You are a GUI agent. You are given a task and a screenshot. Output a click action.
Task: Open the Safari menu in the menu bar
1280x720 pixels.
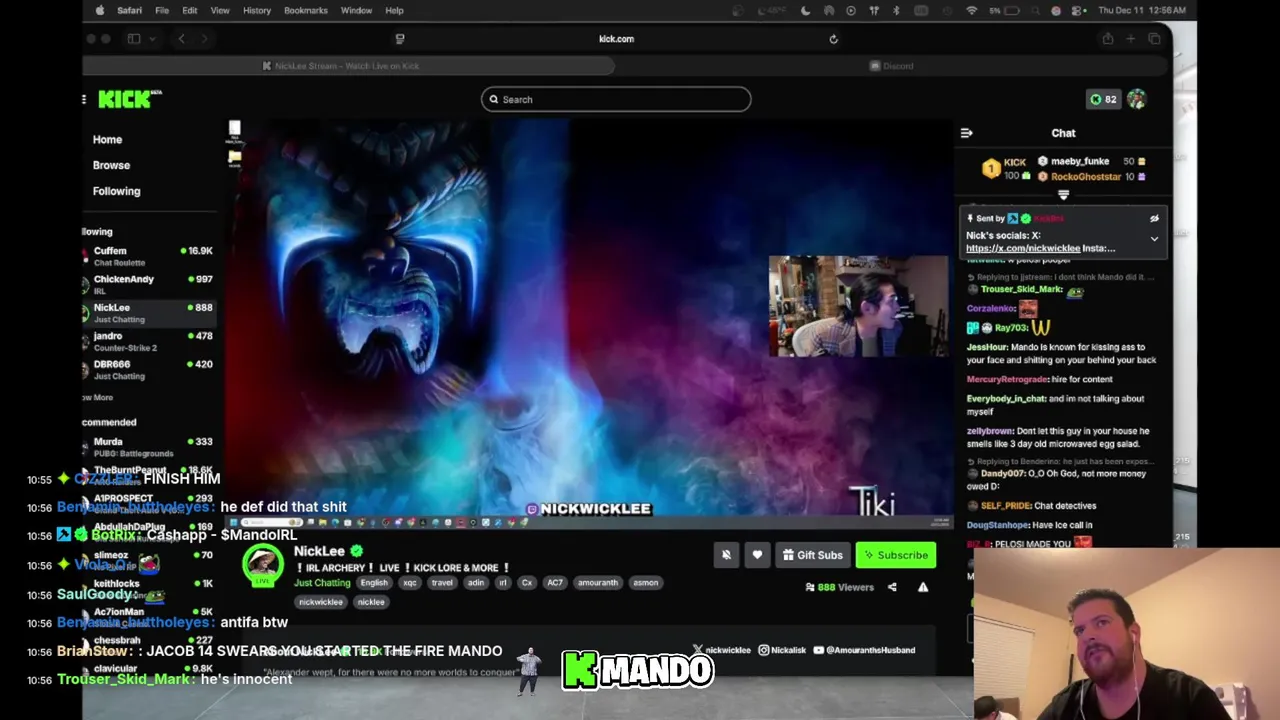tap(129, 10)
